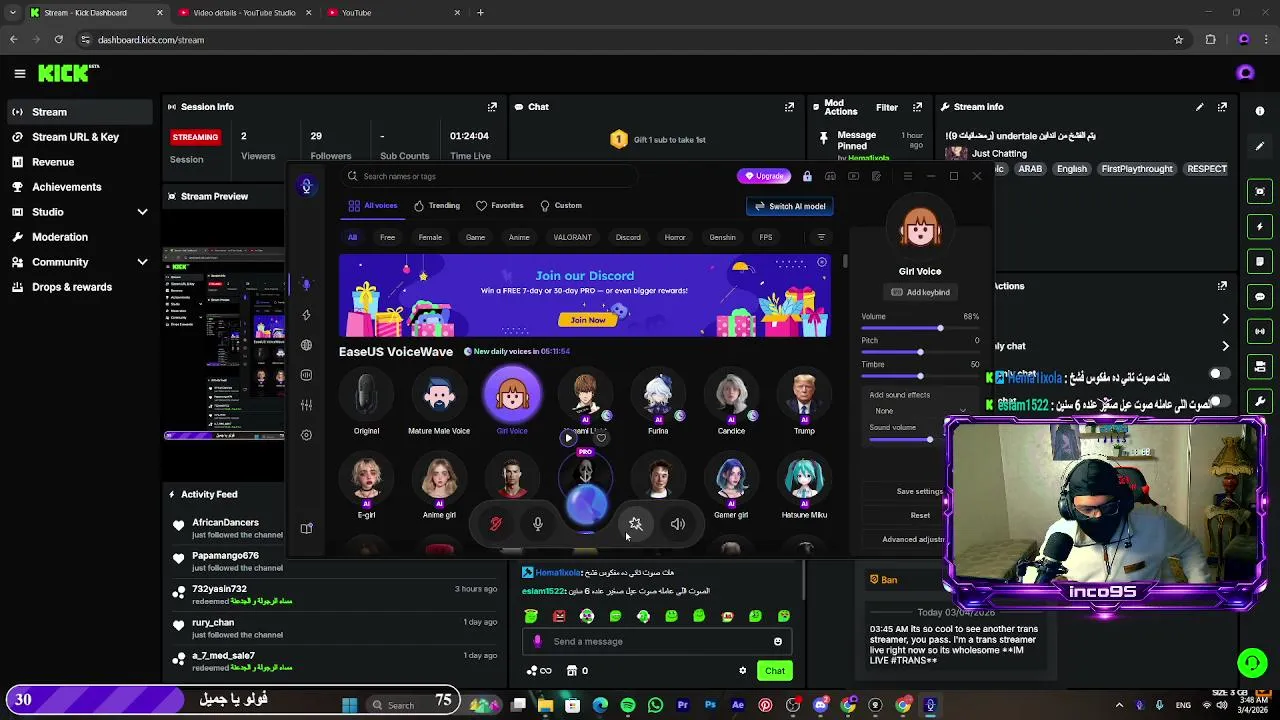The width and height of the screenshot is (1280, 720).
Task: Open WhatsApp from the taskbar
Action: click(x=655, y=705)
